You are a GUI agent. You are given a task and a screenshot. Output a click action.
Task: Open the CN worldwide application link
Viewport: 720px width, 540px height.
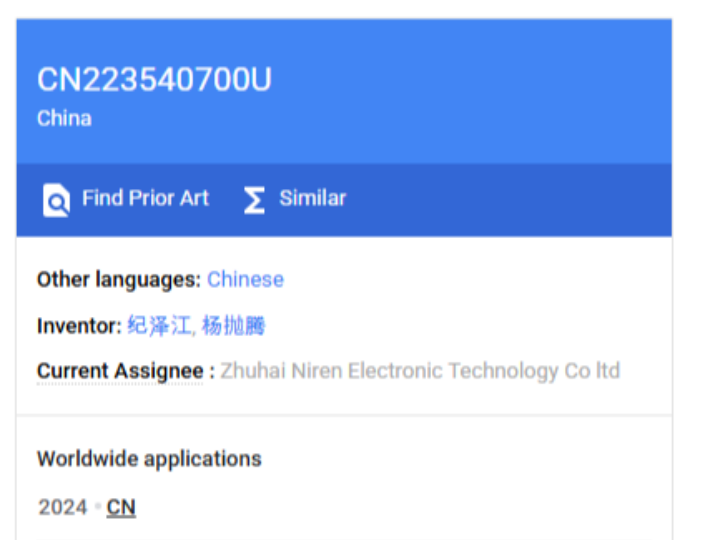121,508
